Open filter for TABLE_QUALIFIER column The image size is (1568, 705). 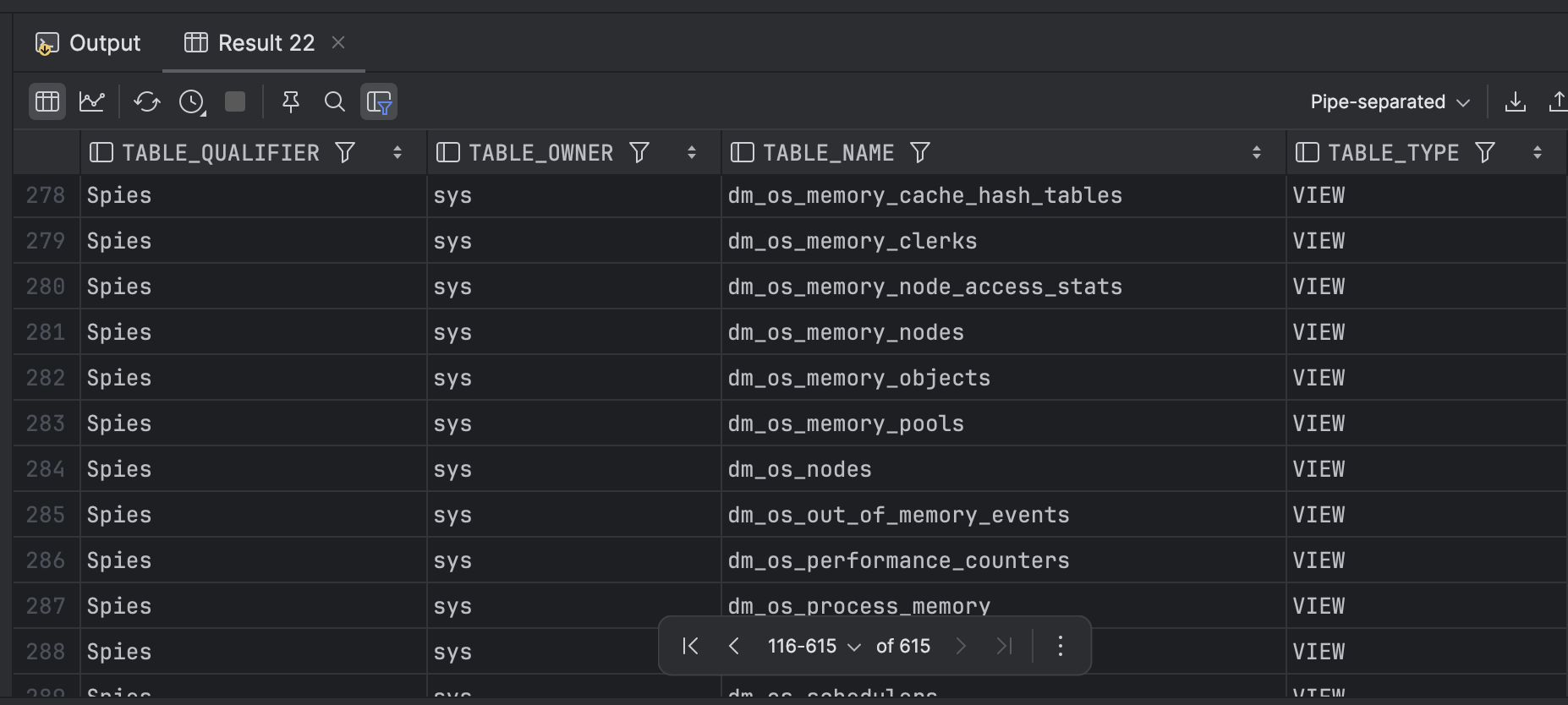coord(345,153)
